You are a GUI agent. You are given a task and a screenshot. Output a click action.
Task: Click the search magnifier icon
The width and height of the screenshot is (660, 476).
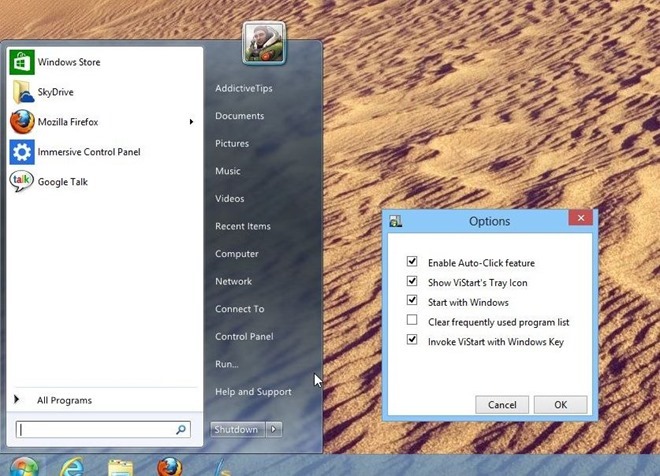tap(181, 429)
